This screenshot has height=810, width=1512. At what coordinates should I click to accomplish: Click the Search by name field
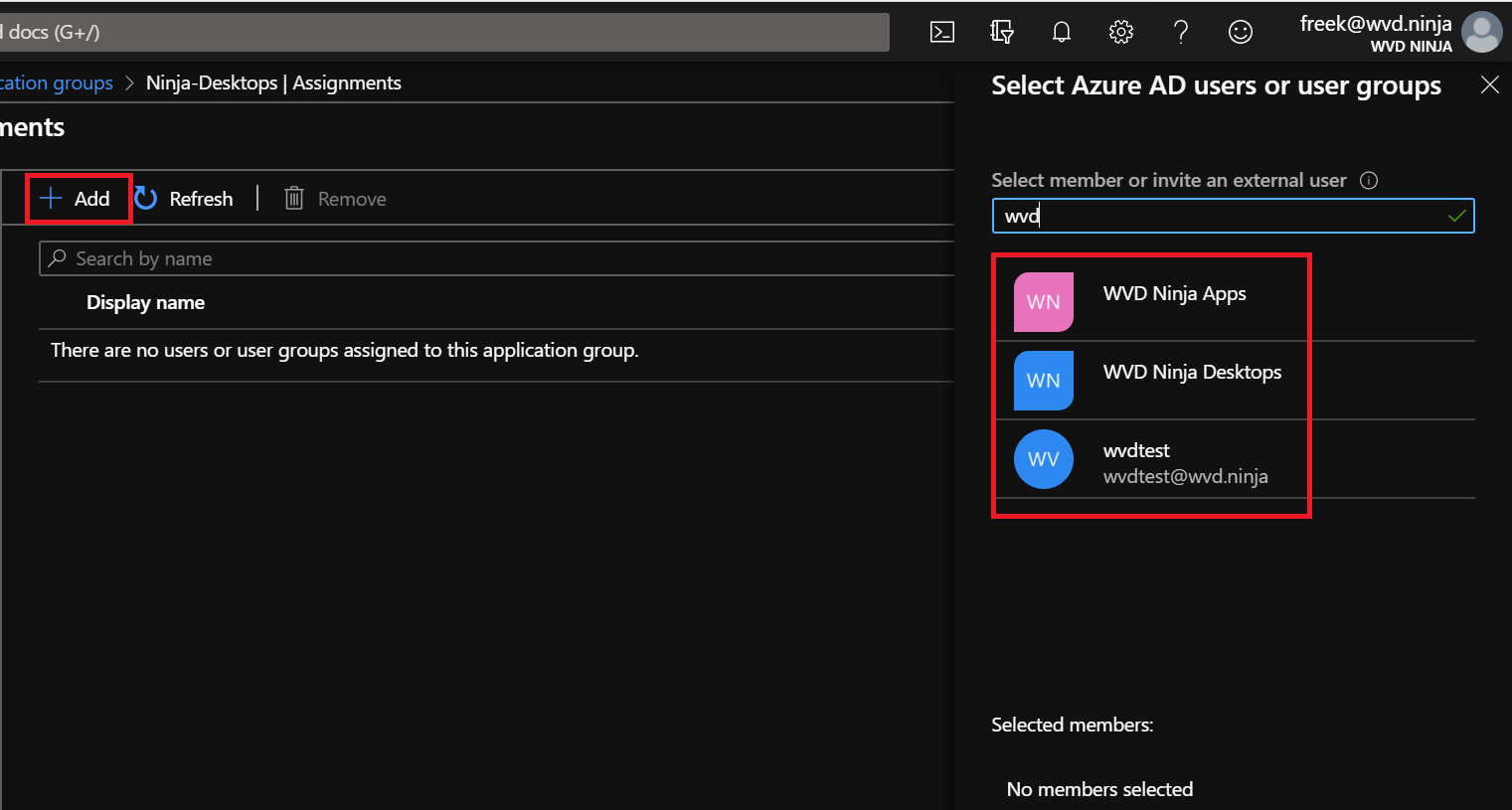tap(497, 258)
